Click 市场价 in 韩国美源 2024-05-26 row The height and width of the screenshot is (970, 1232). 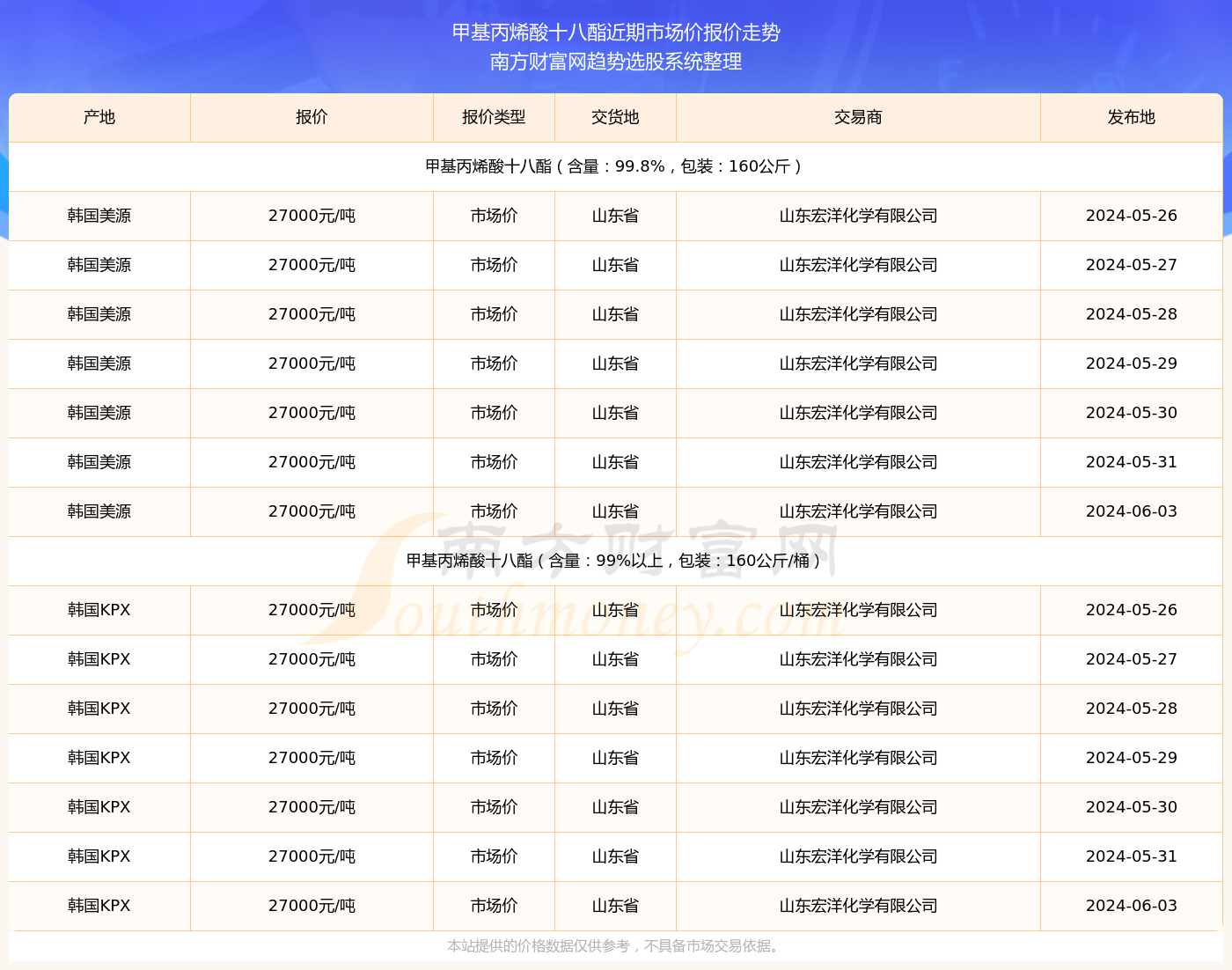pyautogui.click(x=494, y=216)
